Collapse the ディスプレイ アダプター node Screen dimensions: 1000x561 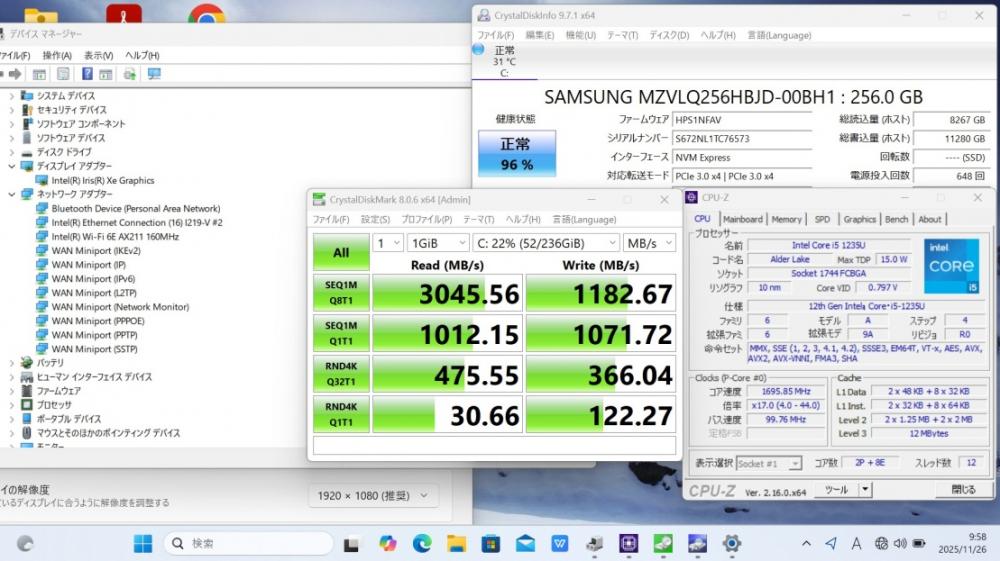coord(11,166)
